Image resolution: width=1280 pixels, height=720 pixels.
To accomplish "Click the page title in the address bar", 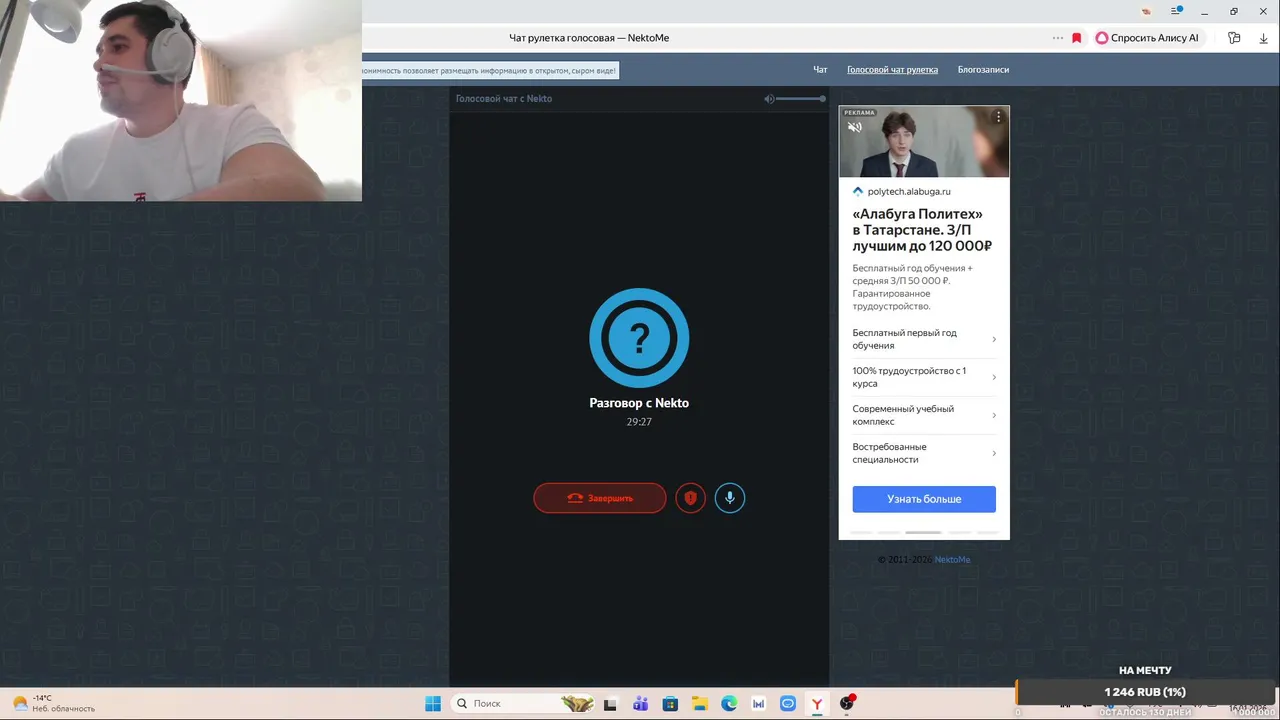I will coord(589,38).
